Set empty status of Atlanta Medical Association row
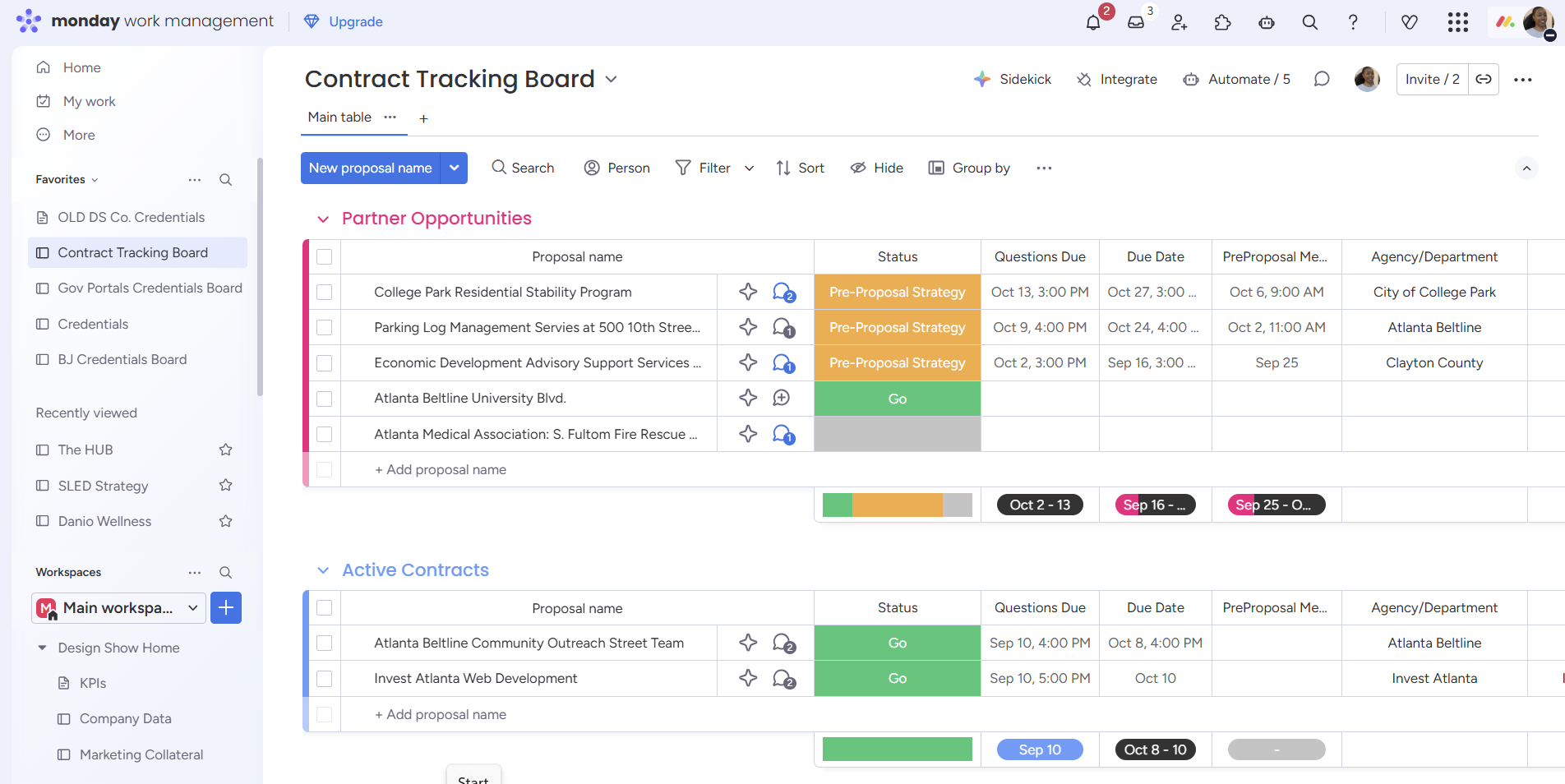The height and width of the screenshot is (784, 1565). point(898,434)
